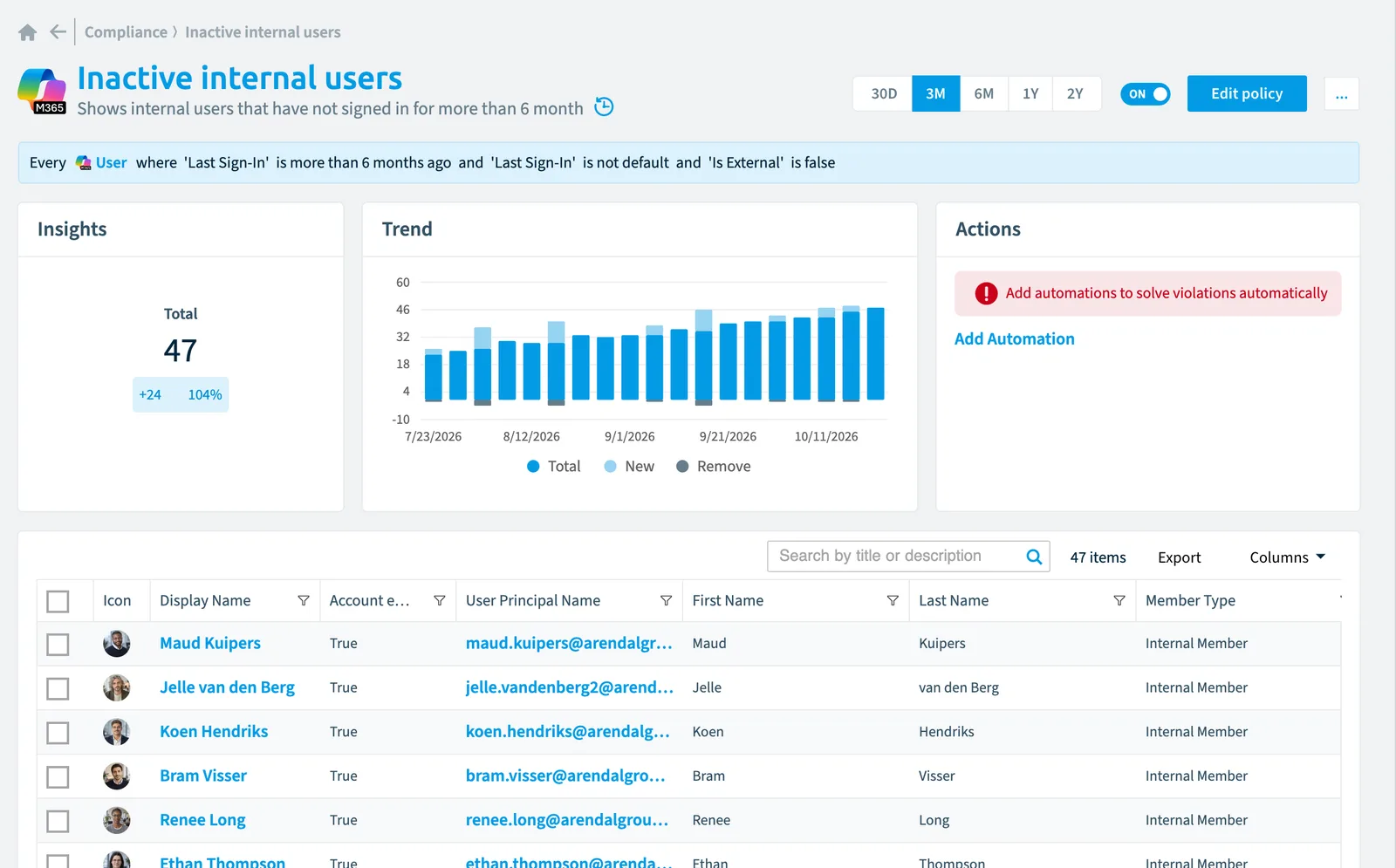
Task: Click the Add Automation link
Action: click(x=1014, y=339)
